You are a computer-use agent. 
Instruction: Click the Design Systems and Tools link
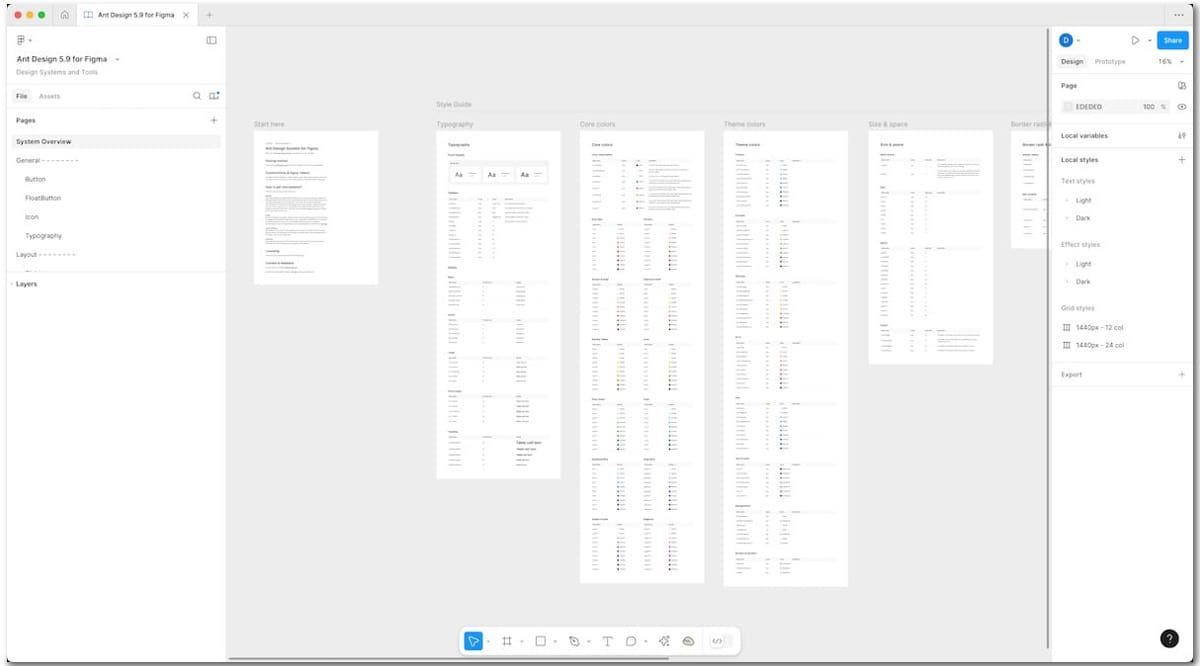tap(57, 72)
